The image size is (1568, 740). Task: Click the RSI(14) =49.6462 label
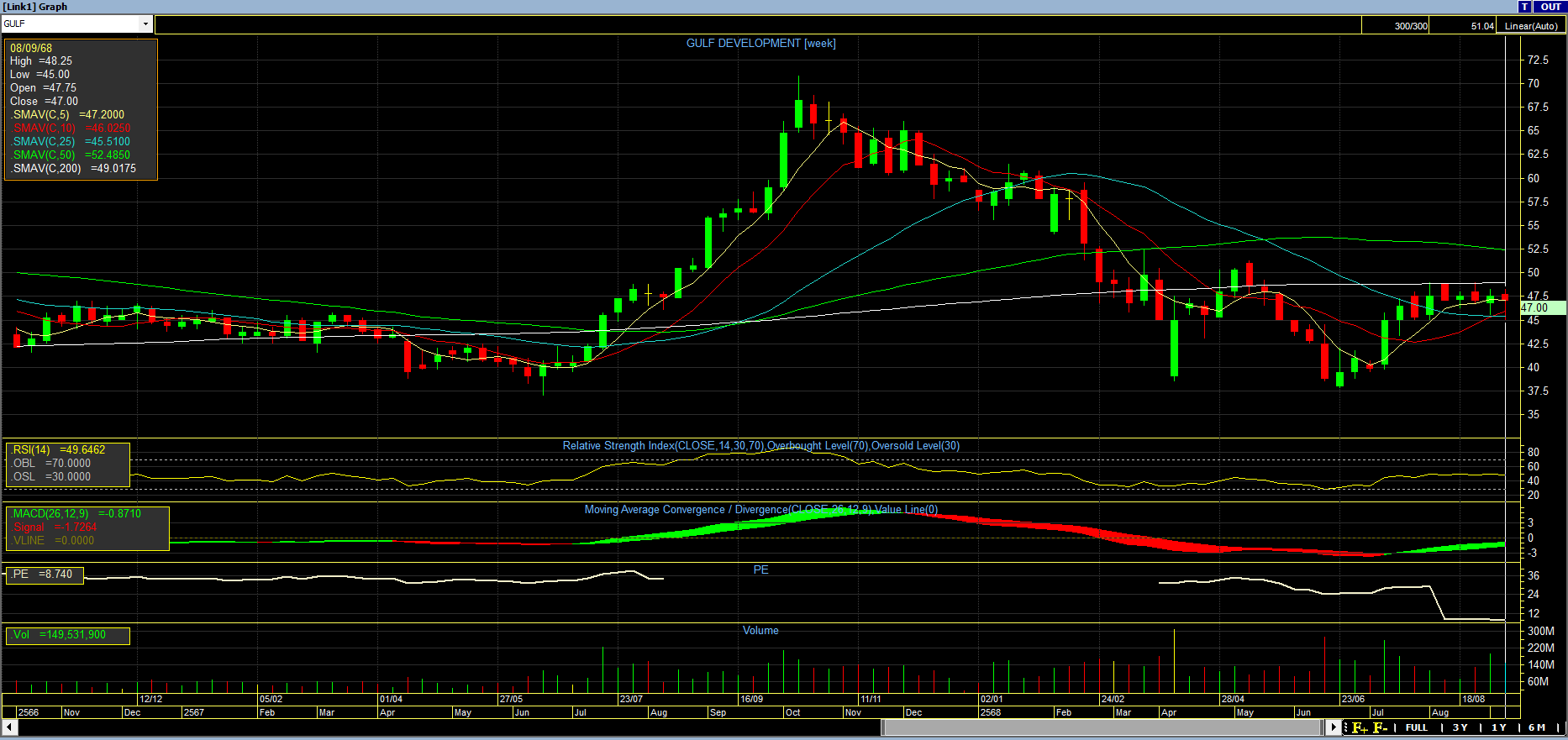click(x=59, y=449)
